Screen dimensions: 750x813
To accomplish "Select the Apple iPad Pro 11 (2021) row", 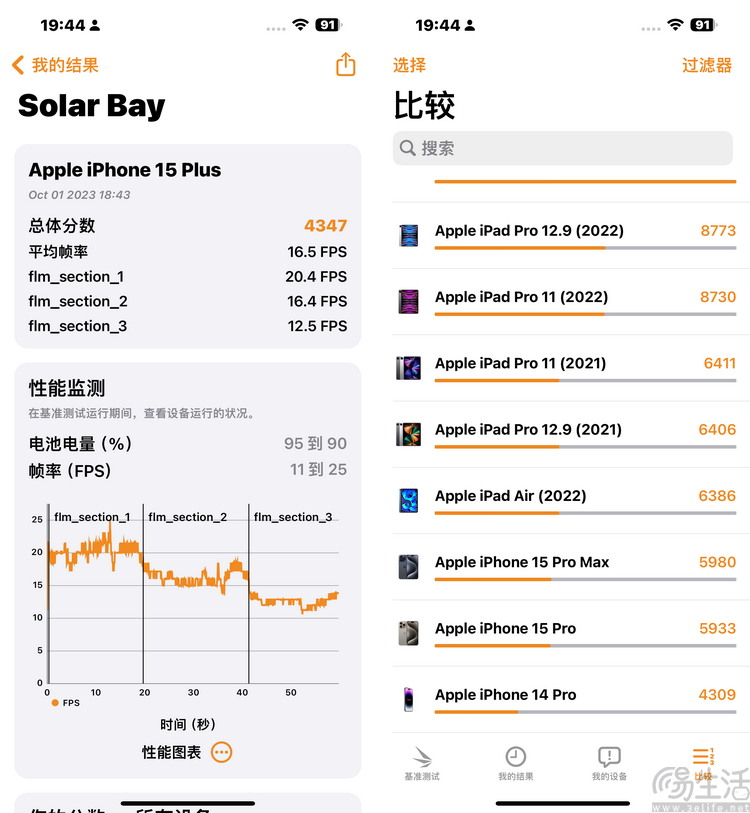I will click(571, 368).
